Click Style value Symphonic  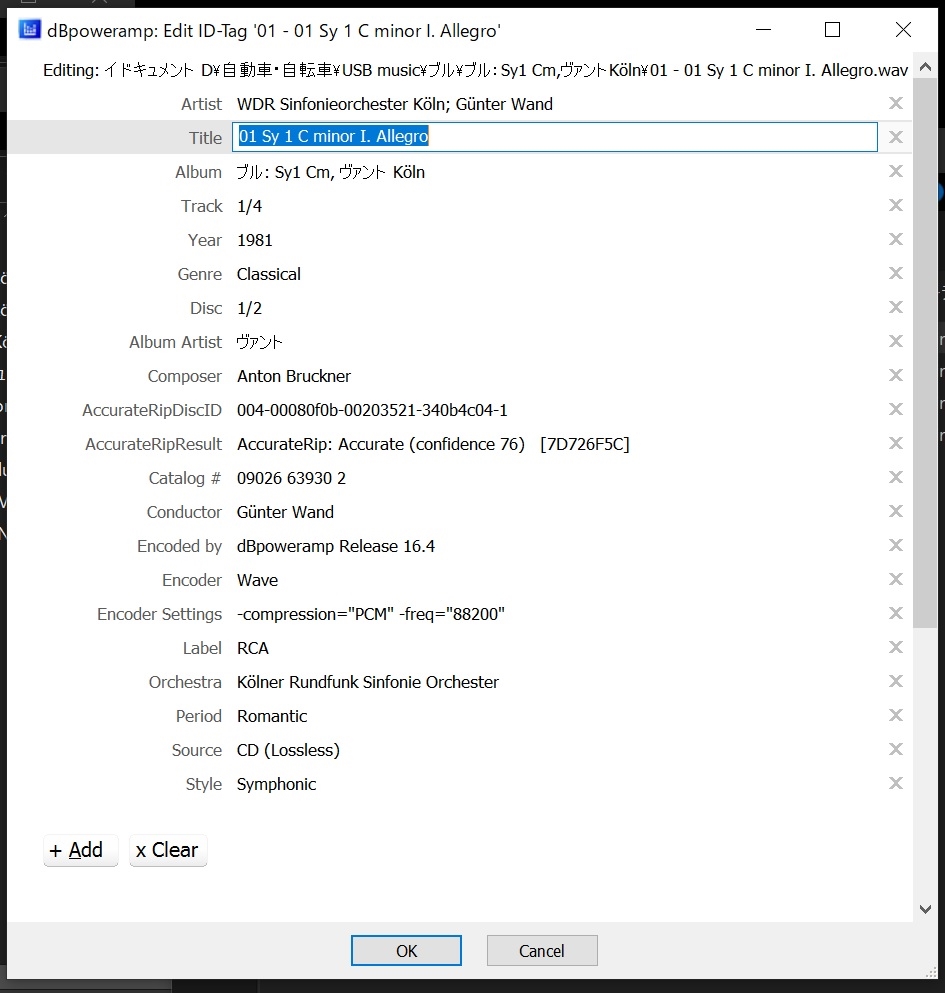pyautogui.click(x=276, y=785)
